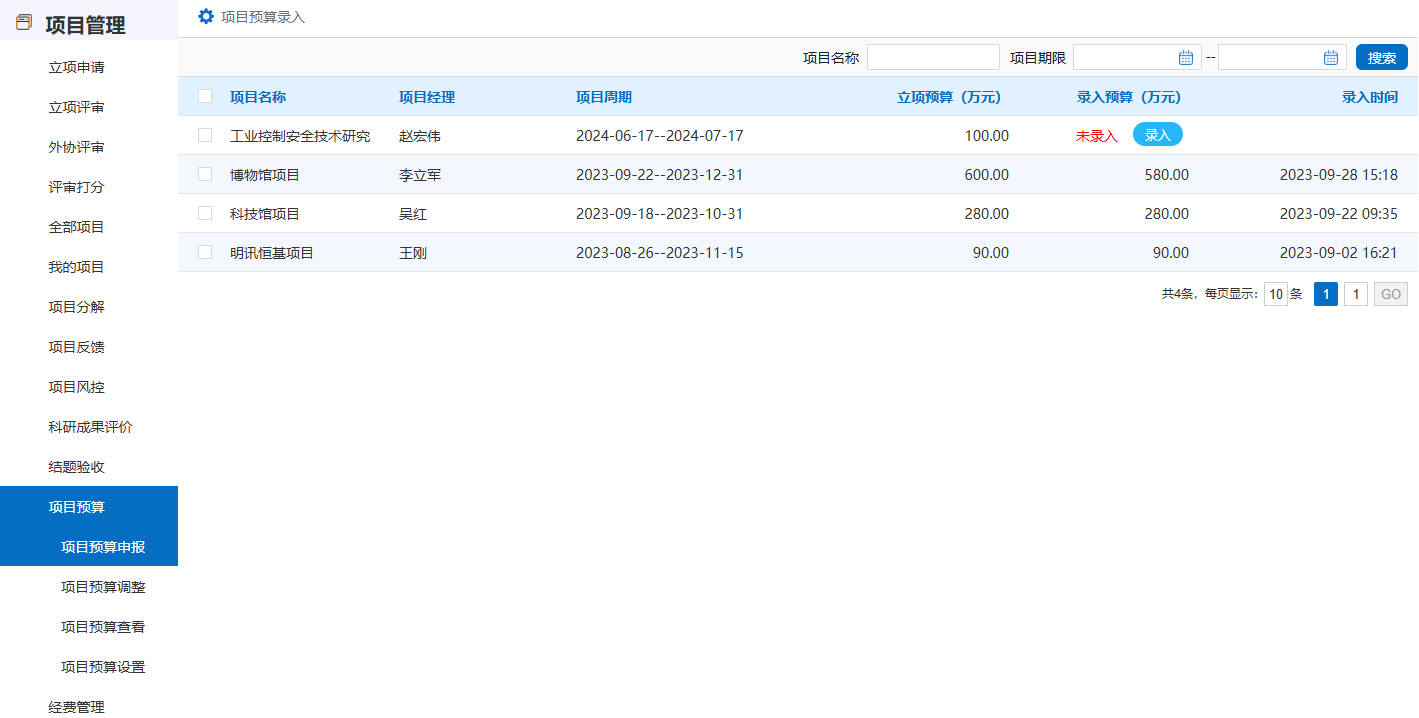
Task: Go to 项目预算查看 submenu item
Action: coord(103,627)
